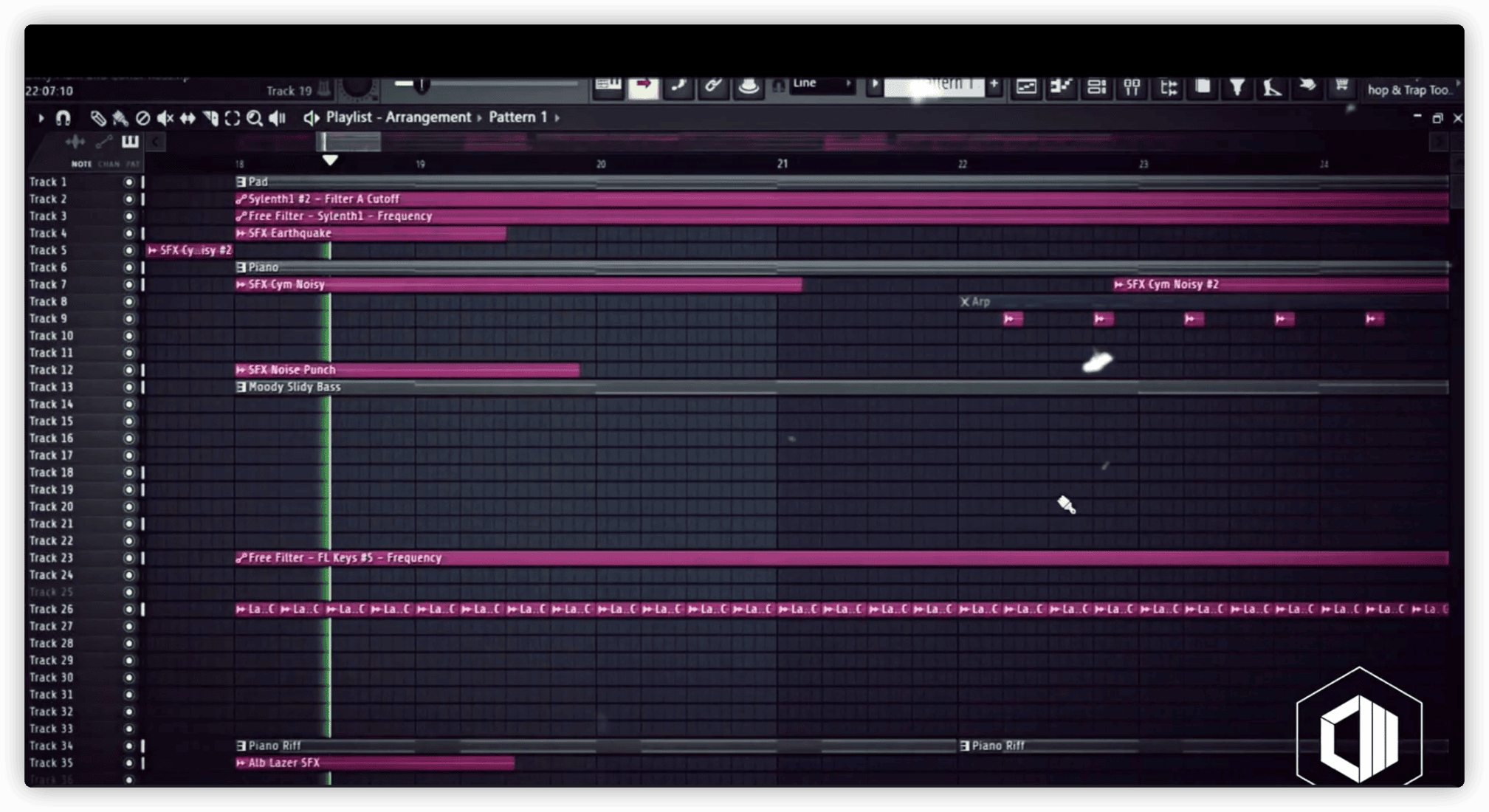Open Alb Lazer SFX clip menu icon
Image resolution: width=1489 pixels, height=812 pixels.
(241, 763)
